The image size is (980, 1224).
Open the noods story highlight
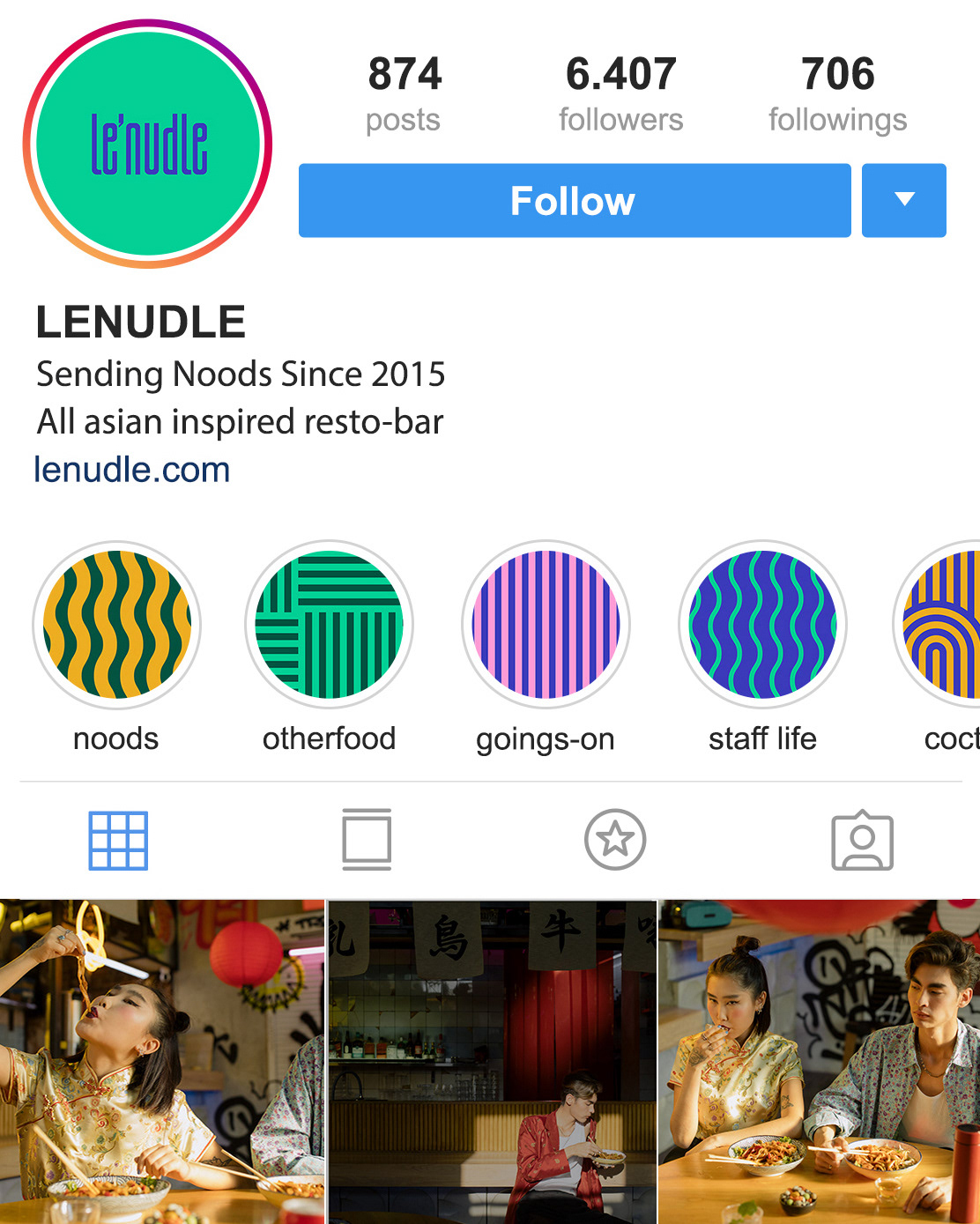(x=116, y=624)
